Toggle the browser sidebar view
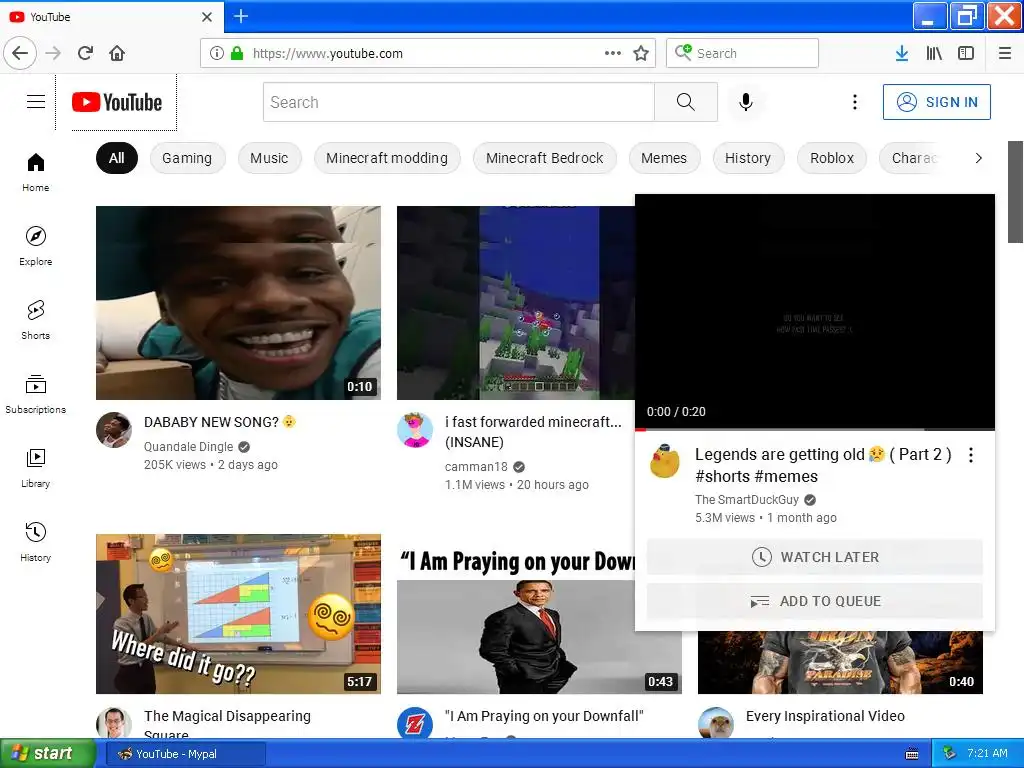 (x=966, y=53)
